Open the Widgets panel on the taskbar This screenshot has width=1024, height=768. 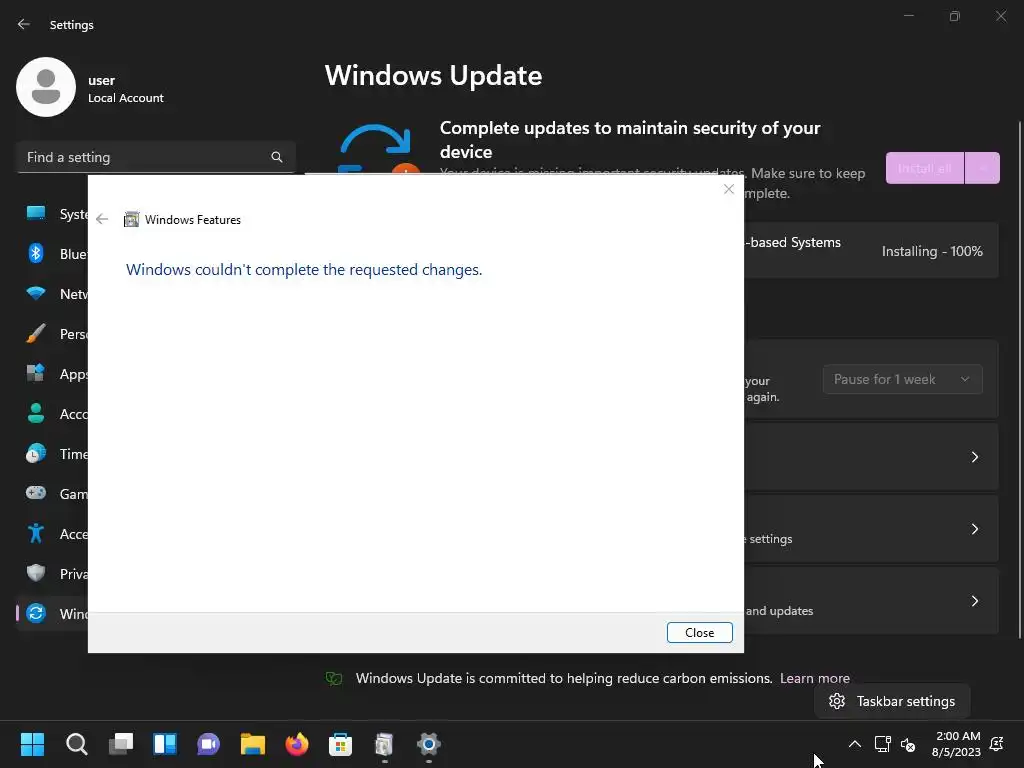(x=165, y=744)
